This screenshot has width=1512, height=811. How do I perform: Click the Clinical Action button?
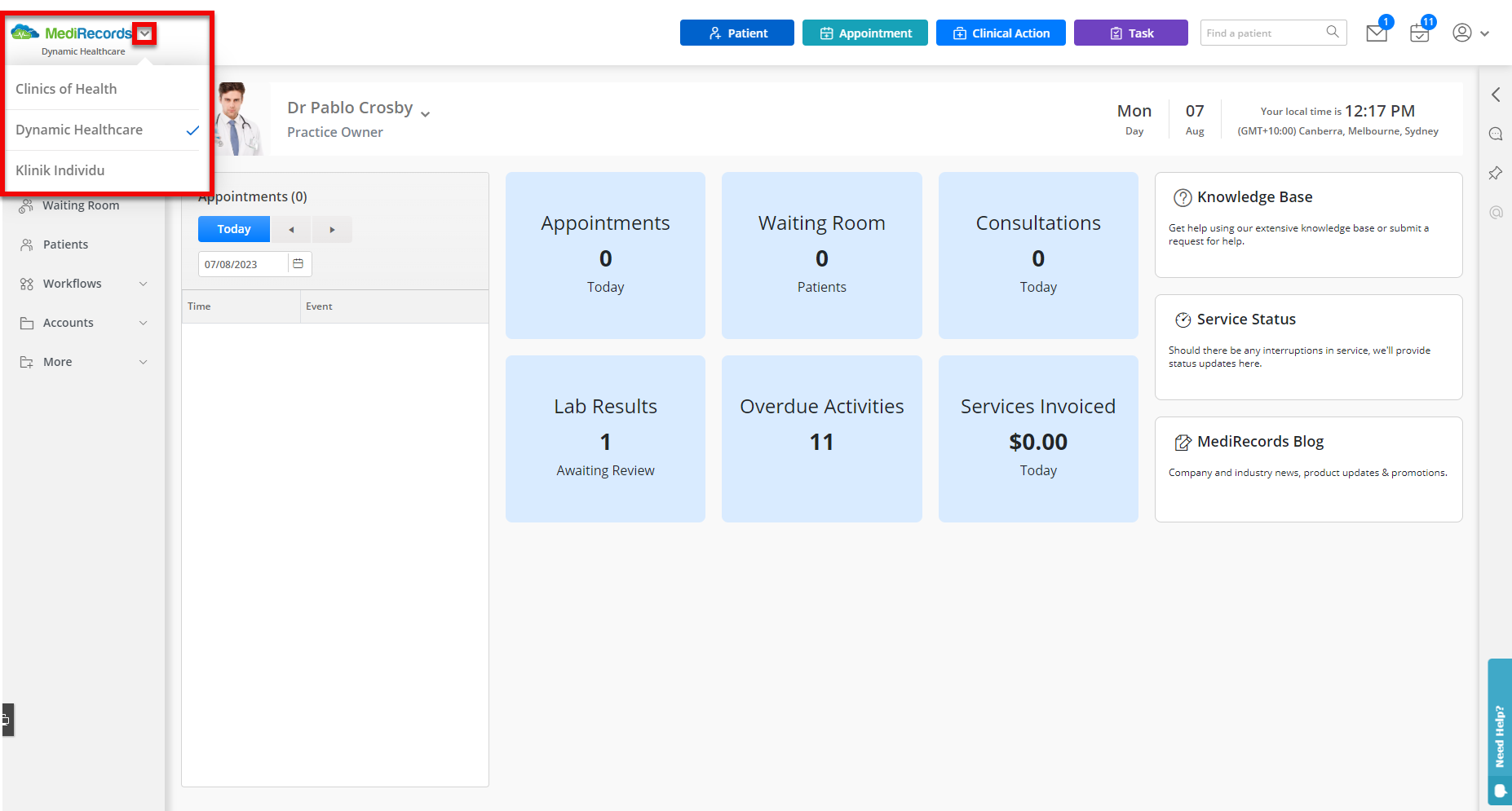pos(1001,33)
